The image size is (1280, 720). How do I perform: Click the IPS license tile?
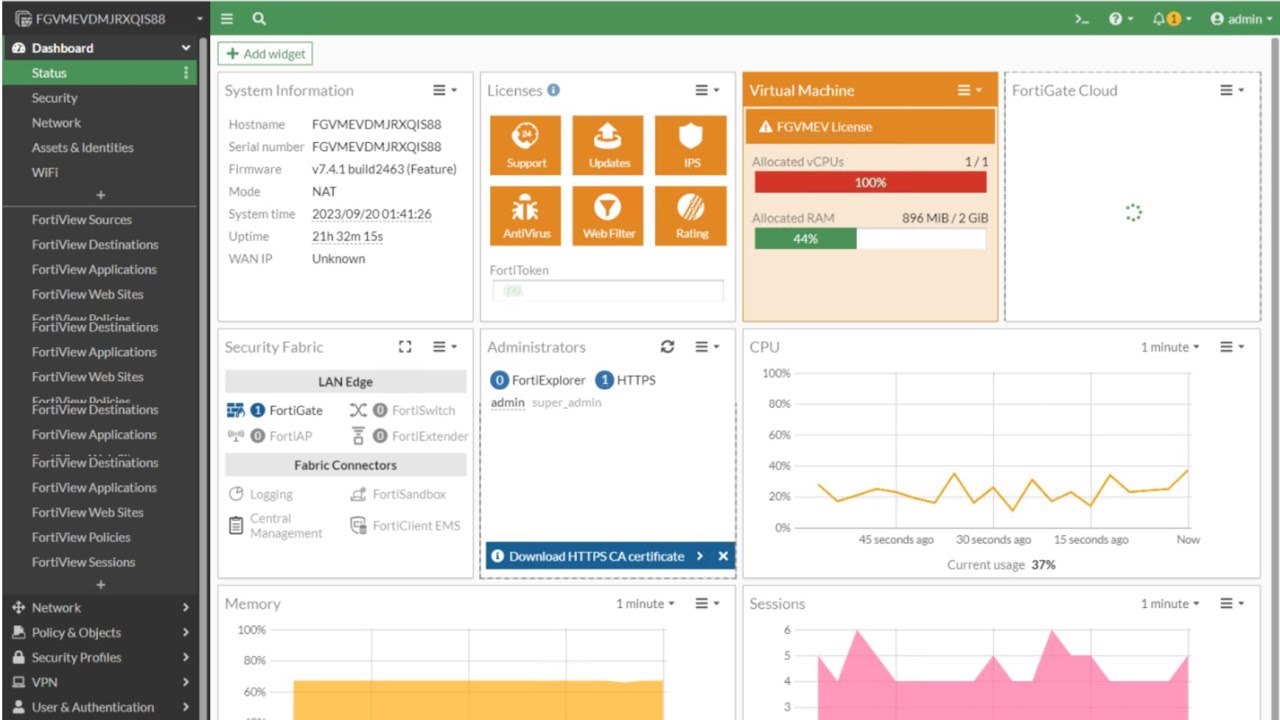[691, 145]
